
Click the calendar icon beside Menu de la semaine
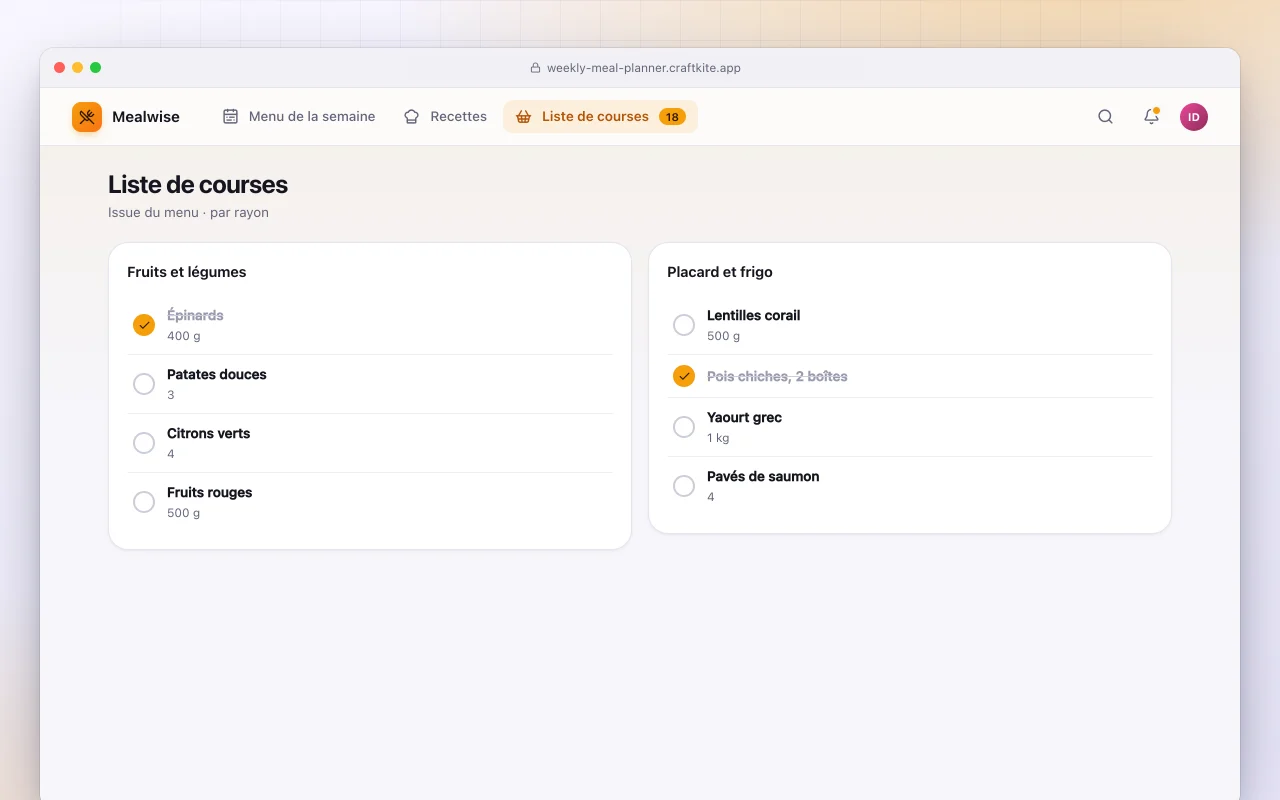230,117
